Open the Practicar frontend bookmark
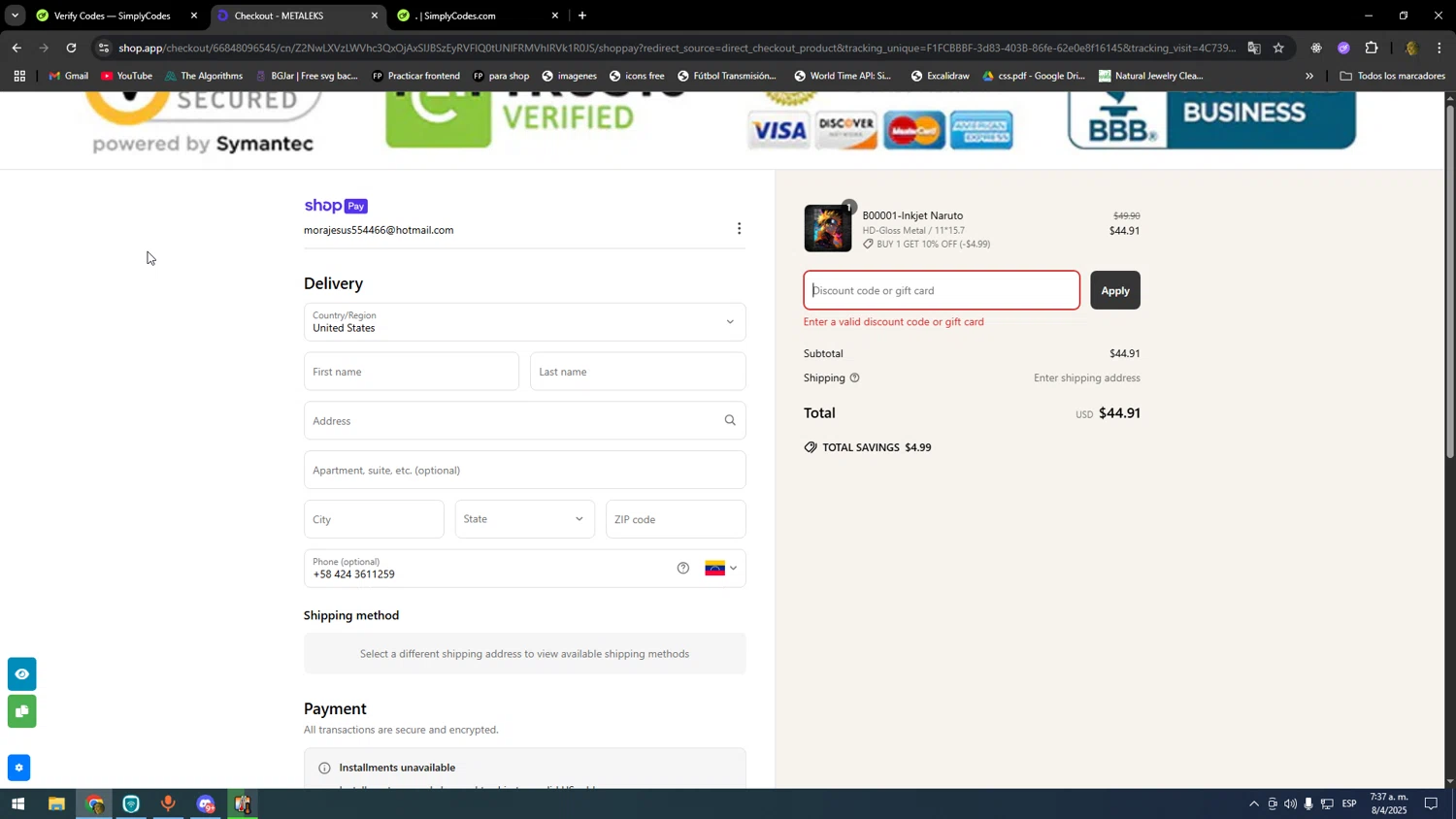Viewport: 1456px width, 819px height. point(415,76)
